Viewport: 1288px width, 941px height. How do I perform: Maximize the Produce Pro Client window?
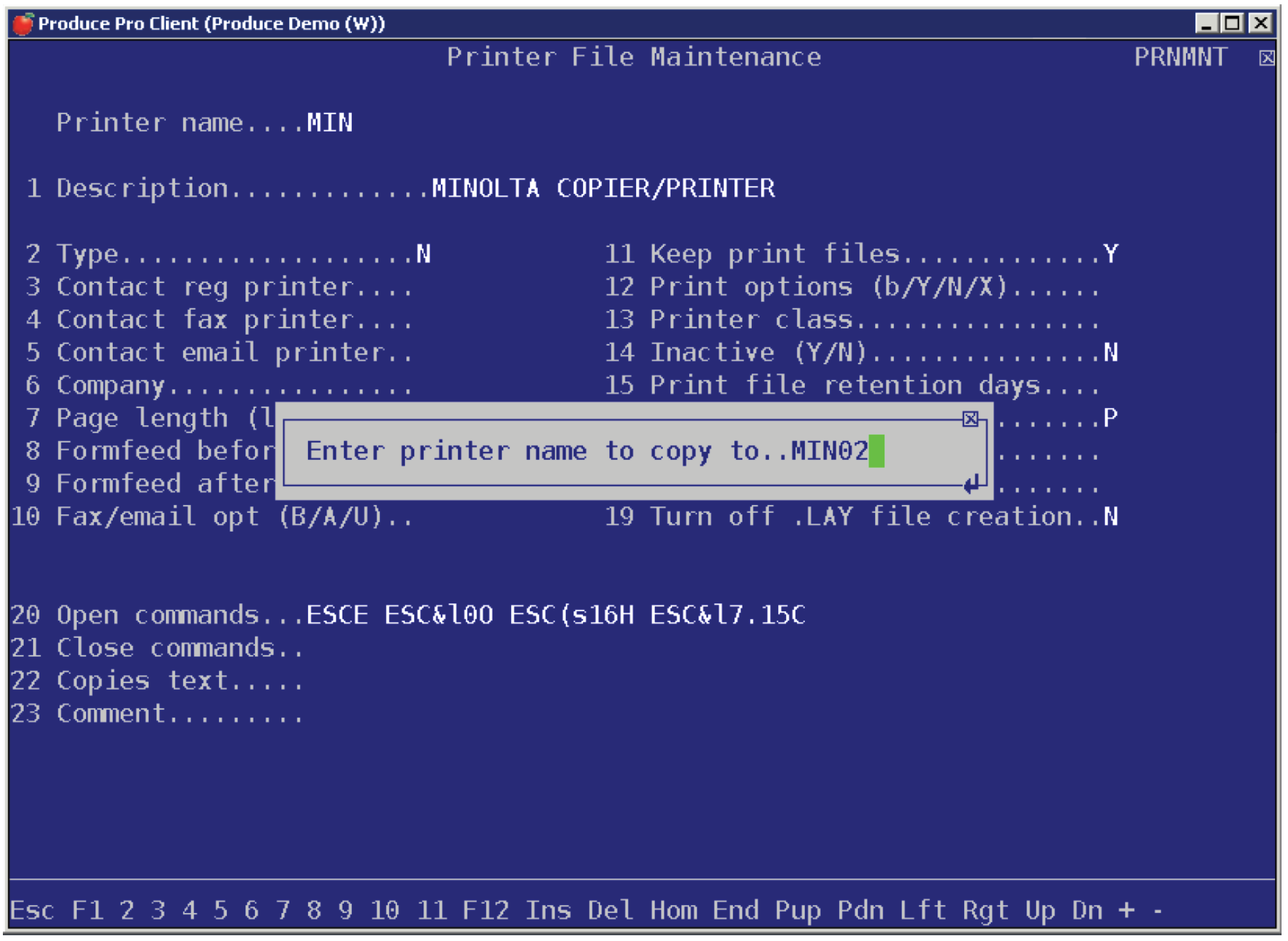click(x=1233, y=23)
